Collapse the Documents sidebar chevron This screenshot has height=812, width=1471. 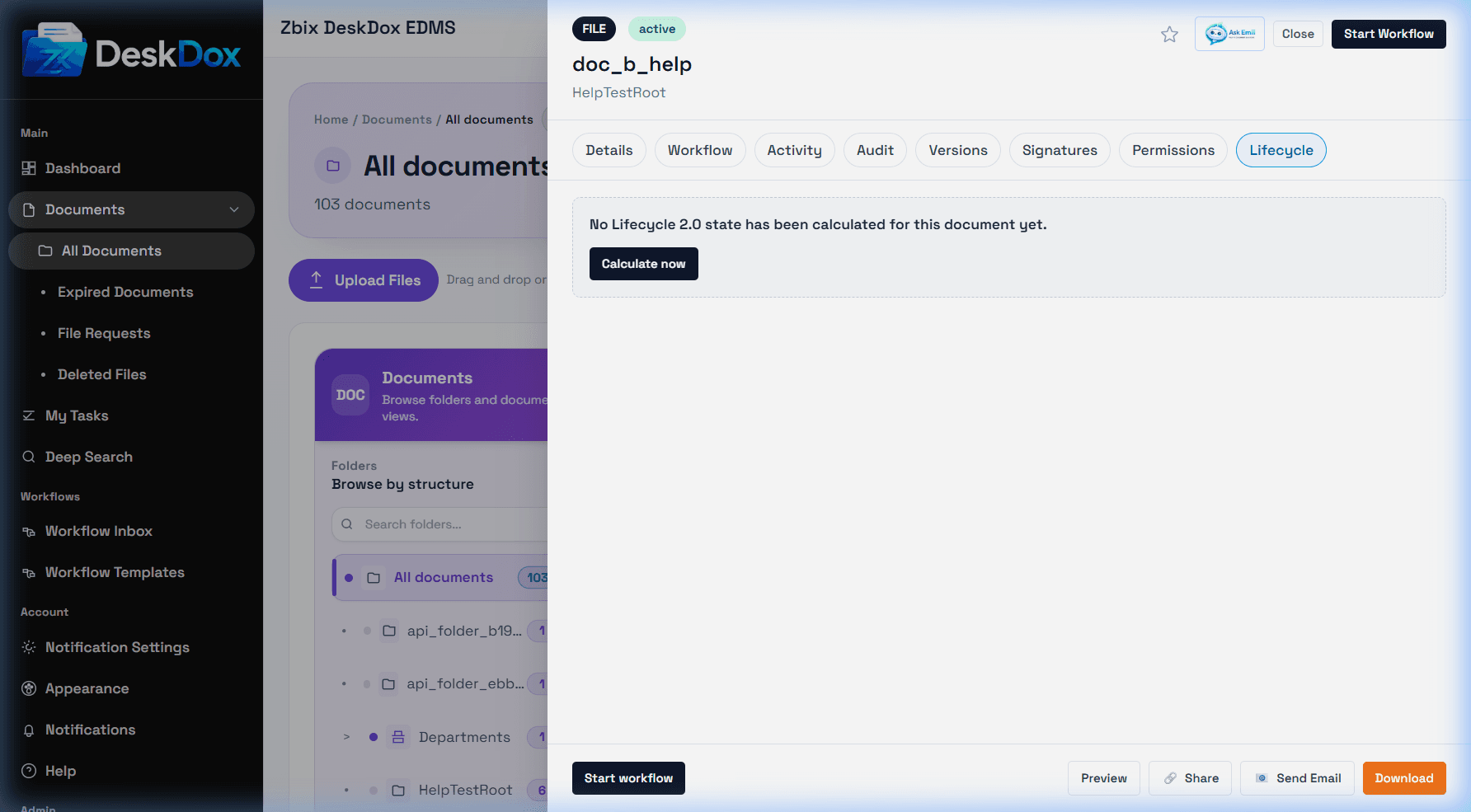pos(234,209)
